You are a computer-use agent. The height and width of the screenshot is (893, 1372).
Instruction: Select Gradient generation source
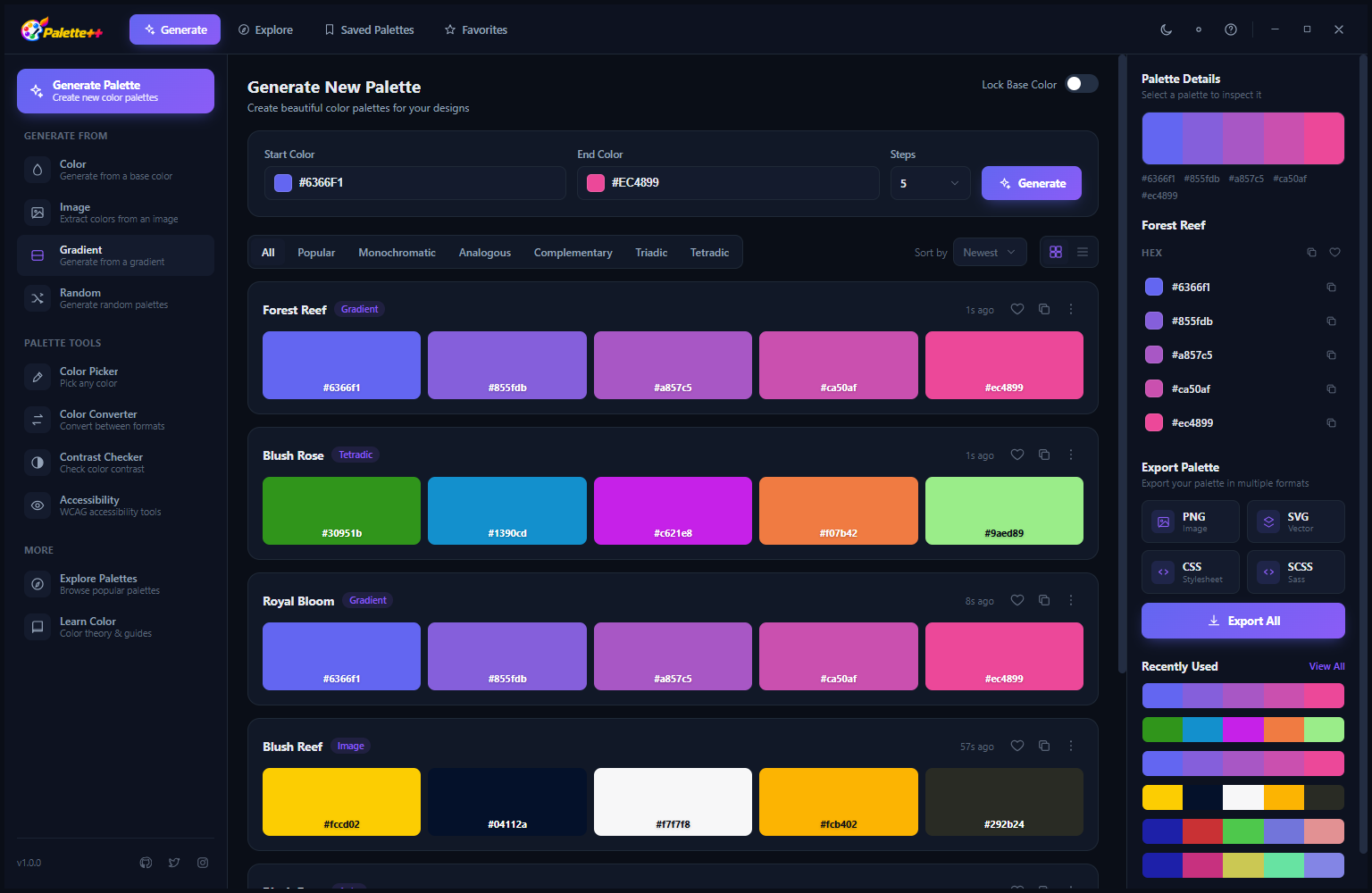[115, 255]
